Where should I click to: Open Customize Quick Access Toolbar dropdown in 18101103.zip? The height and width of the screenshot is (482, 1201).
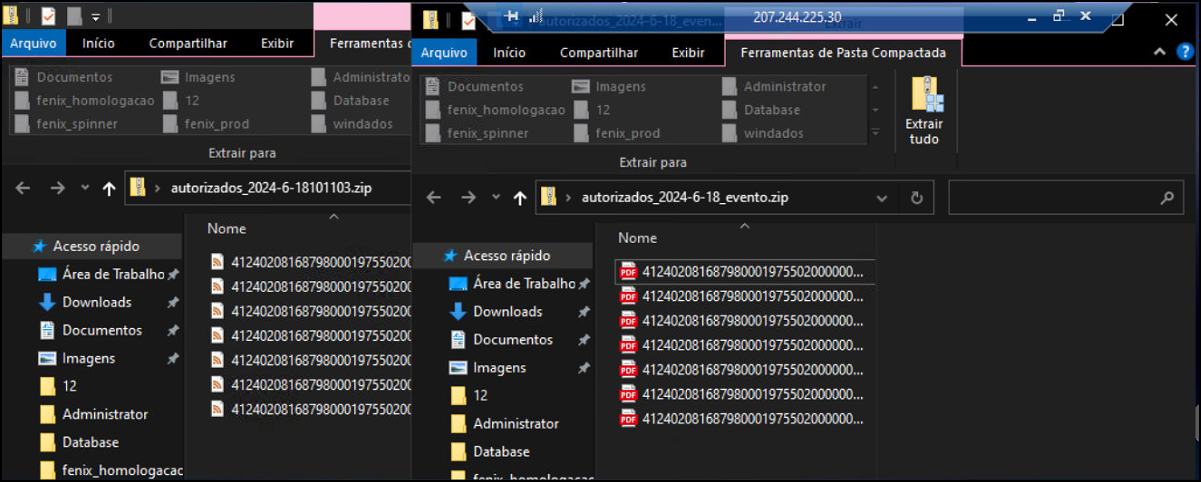95,17
